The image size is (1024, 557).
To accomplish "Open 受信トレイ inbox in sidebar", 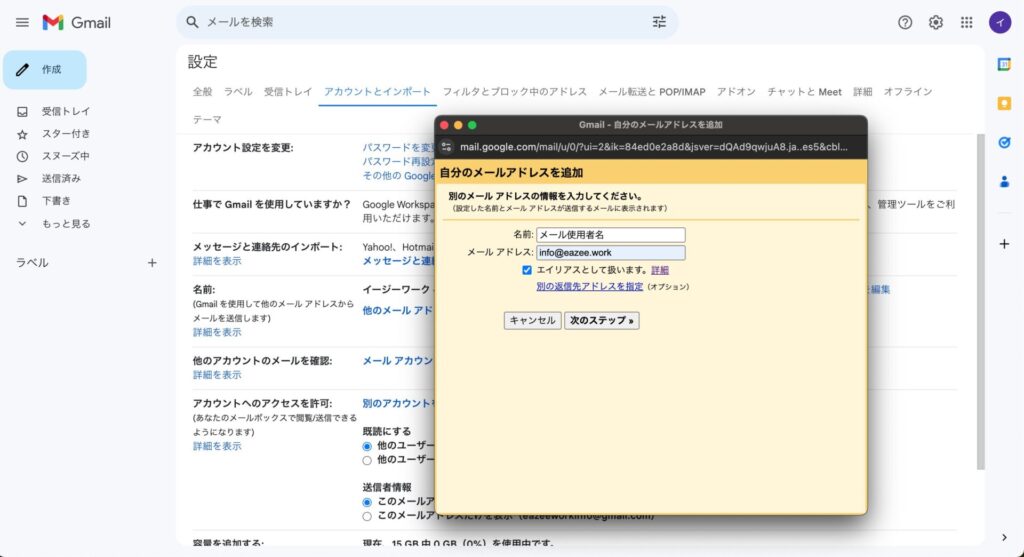I will tap(65, 111).
